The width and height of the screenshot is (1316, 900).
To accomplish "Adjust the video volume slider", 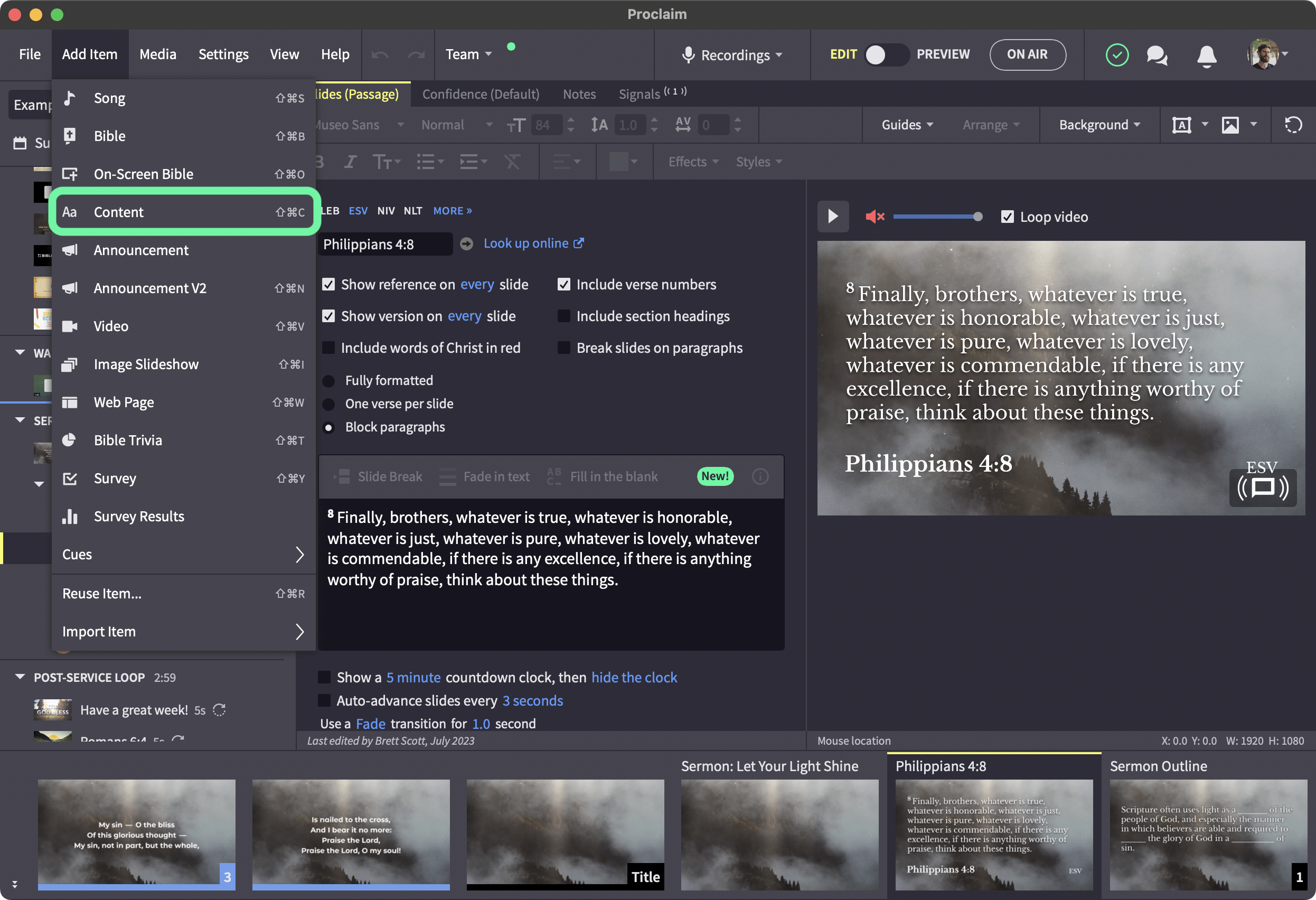I will (x=937, y=217).
